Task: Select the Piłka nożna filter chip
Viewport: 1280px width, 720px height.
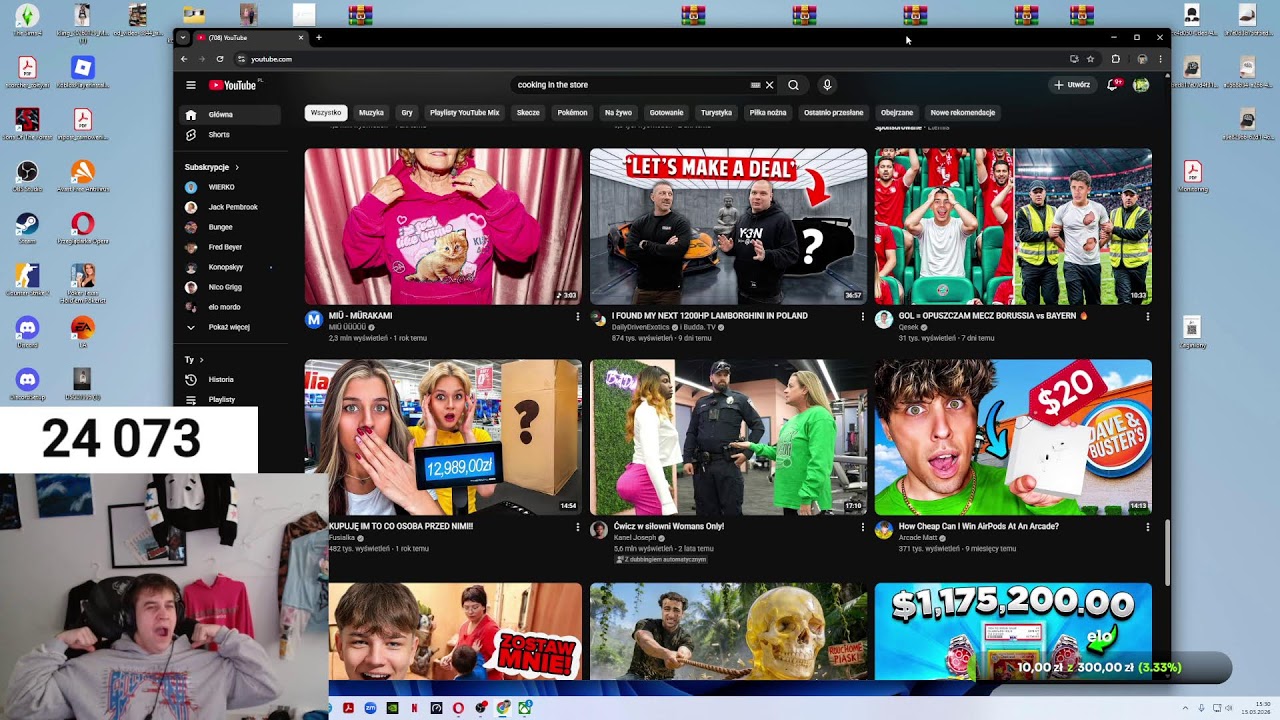Action: pos(768,113)
